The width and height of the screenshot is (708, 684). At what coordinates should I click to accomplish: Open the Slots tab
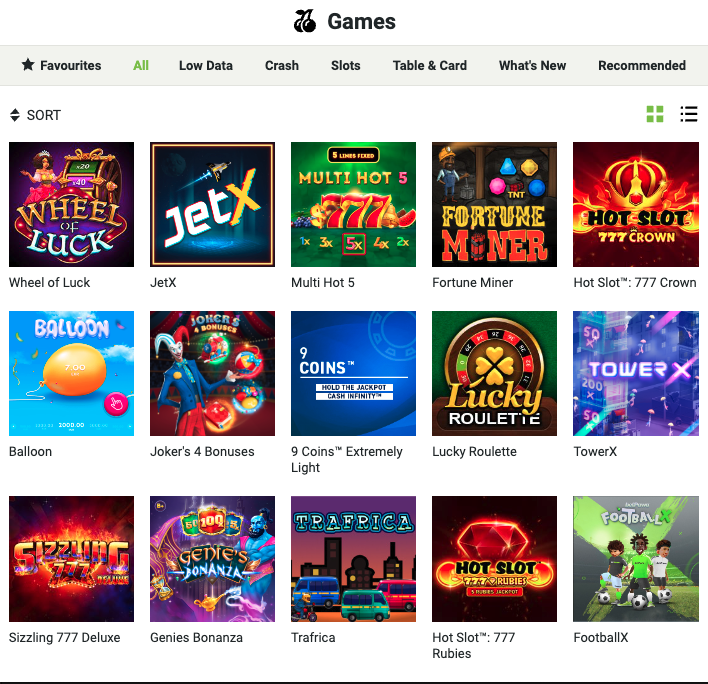[345, 65]
